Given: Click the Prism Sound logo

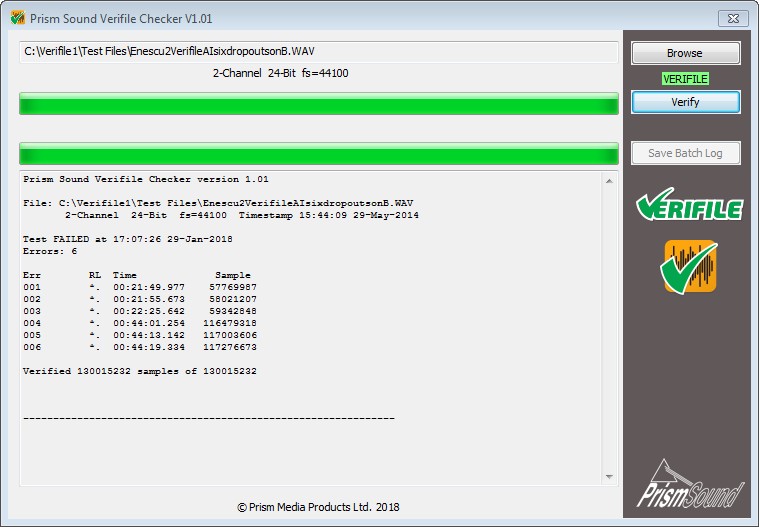Looking at the screenshot, I should 690,483.
